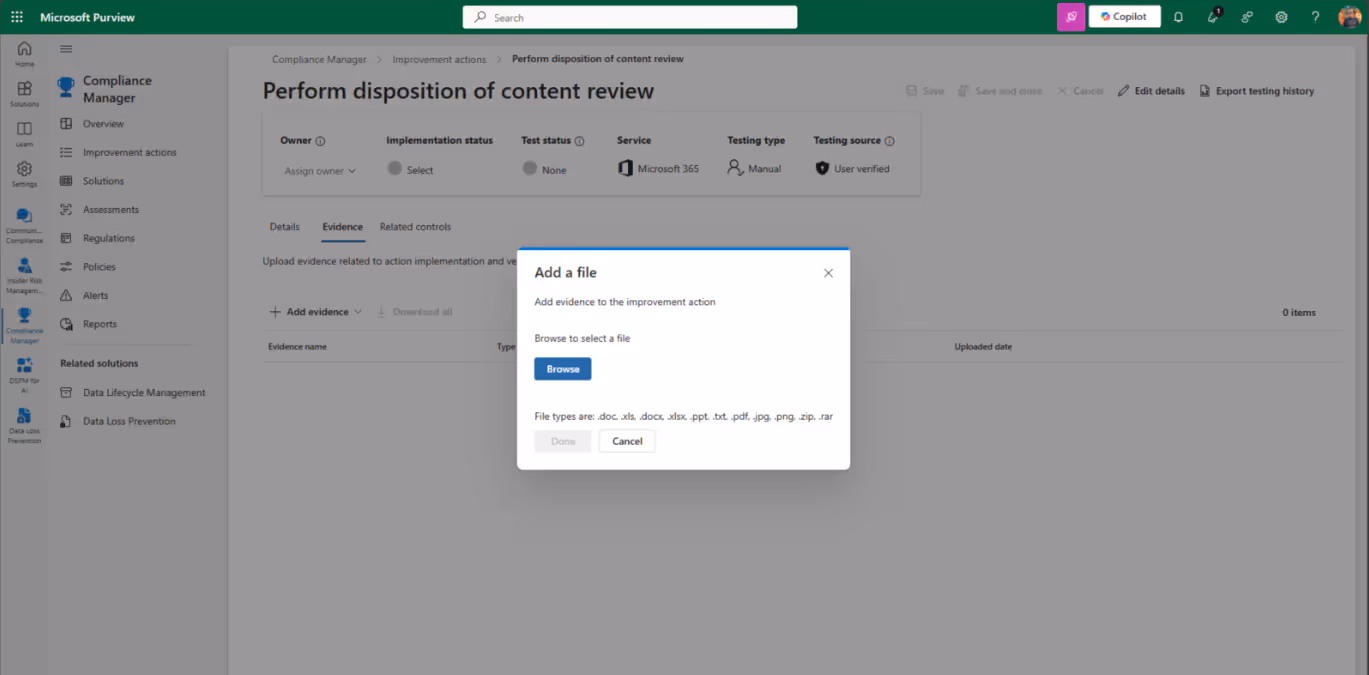Open the header settings gear
This screenshot has height=675, width=1369.
click(x=1281, y=17)
